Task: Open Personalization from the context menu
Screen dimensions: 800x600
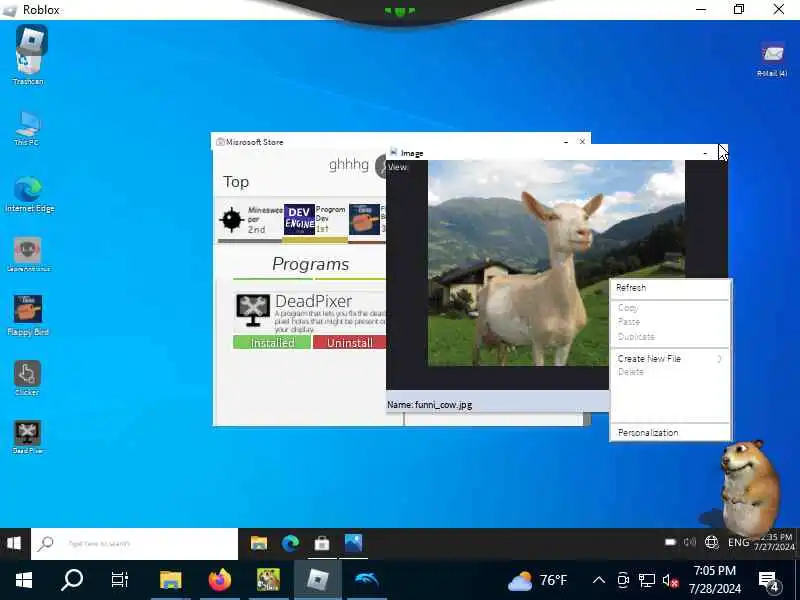Action: coord(648,433)
